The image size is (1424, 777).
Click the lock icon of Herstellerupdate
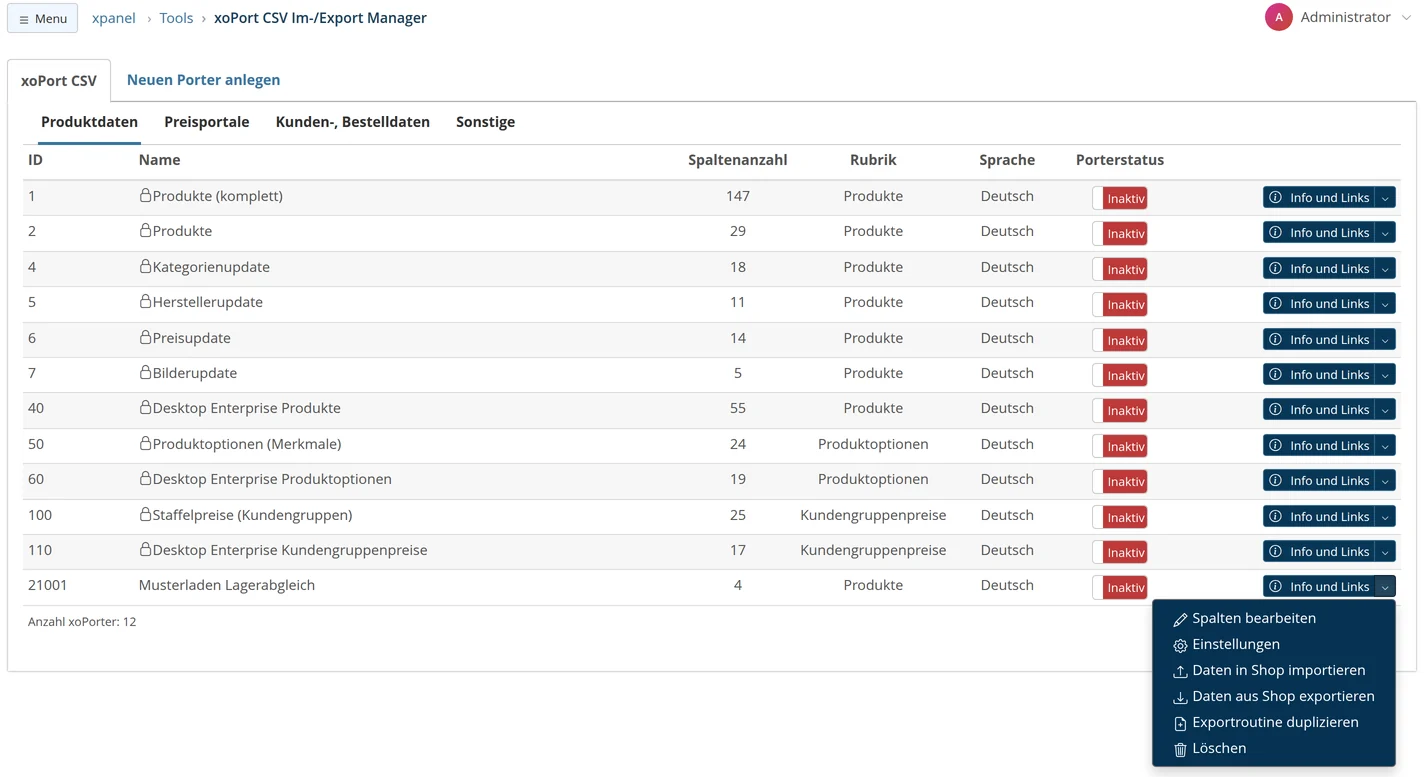pyautogui.click(x=145, y=301)
